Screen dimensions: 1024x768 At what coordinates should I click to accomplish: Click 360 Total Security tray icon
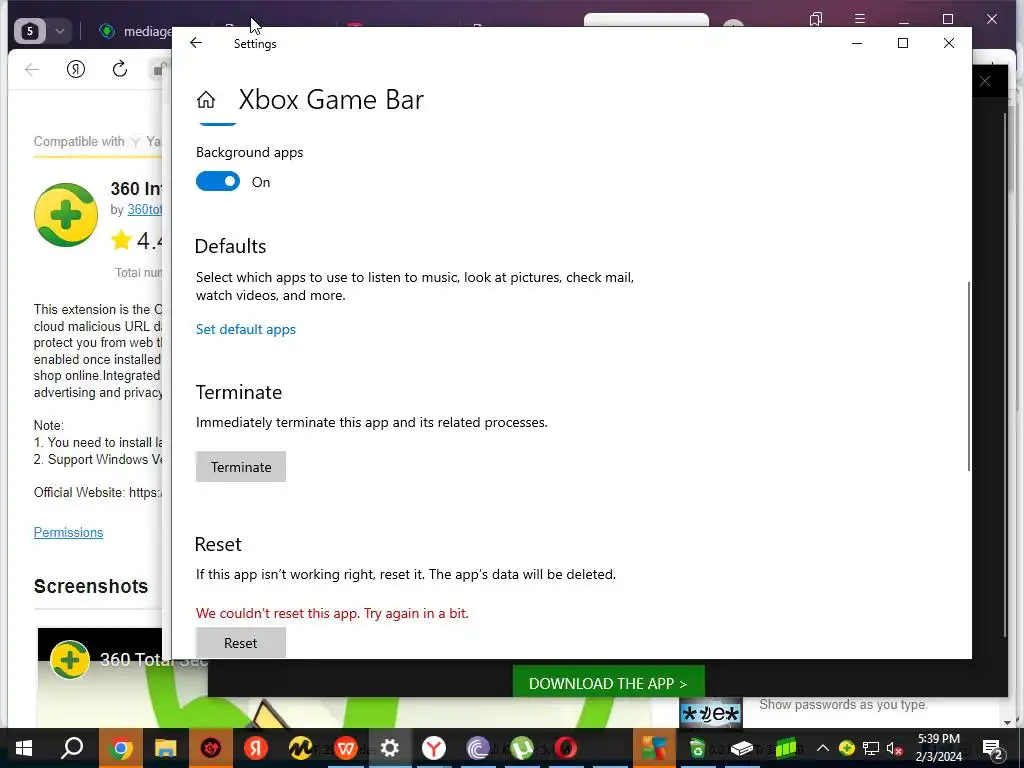(x=846, y=748)
